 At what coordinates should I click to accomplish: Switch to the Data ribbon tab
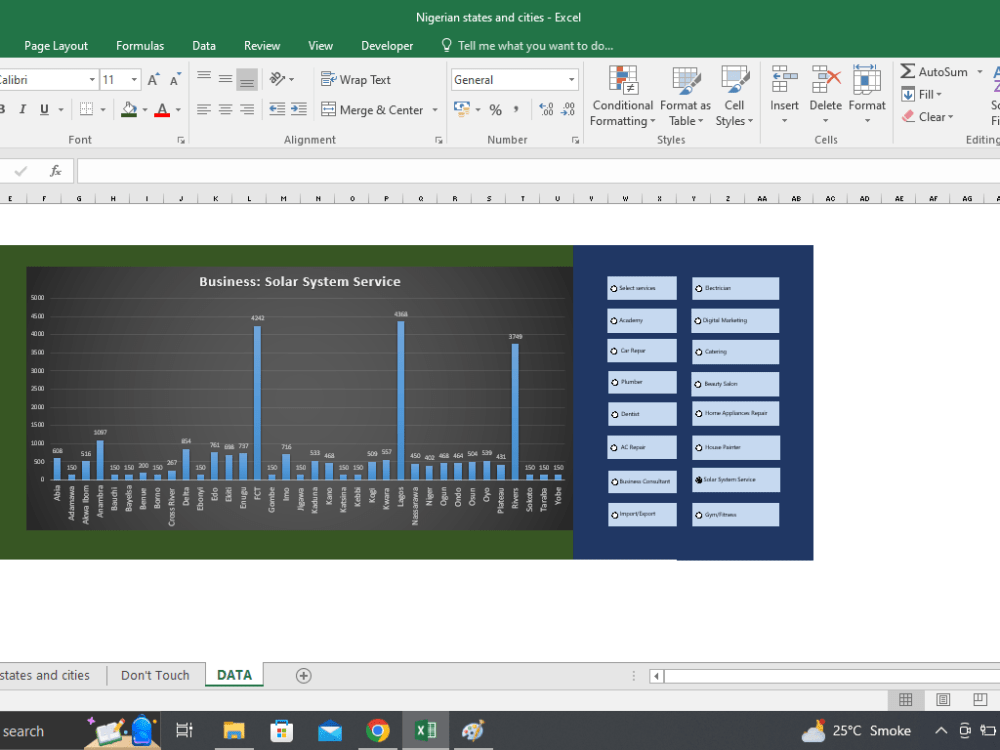[x=204, y=46]
